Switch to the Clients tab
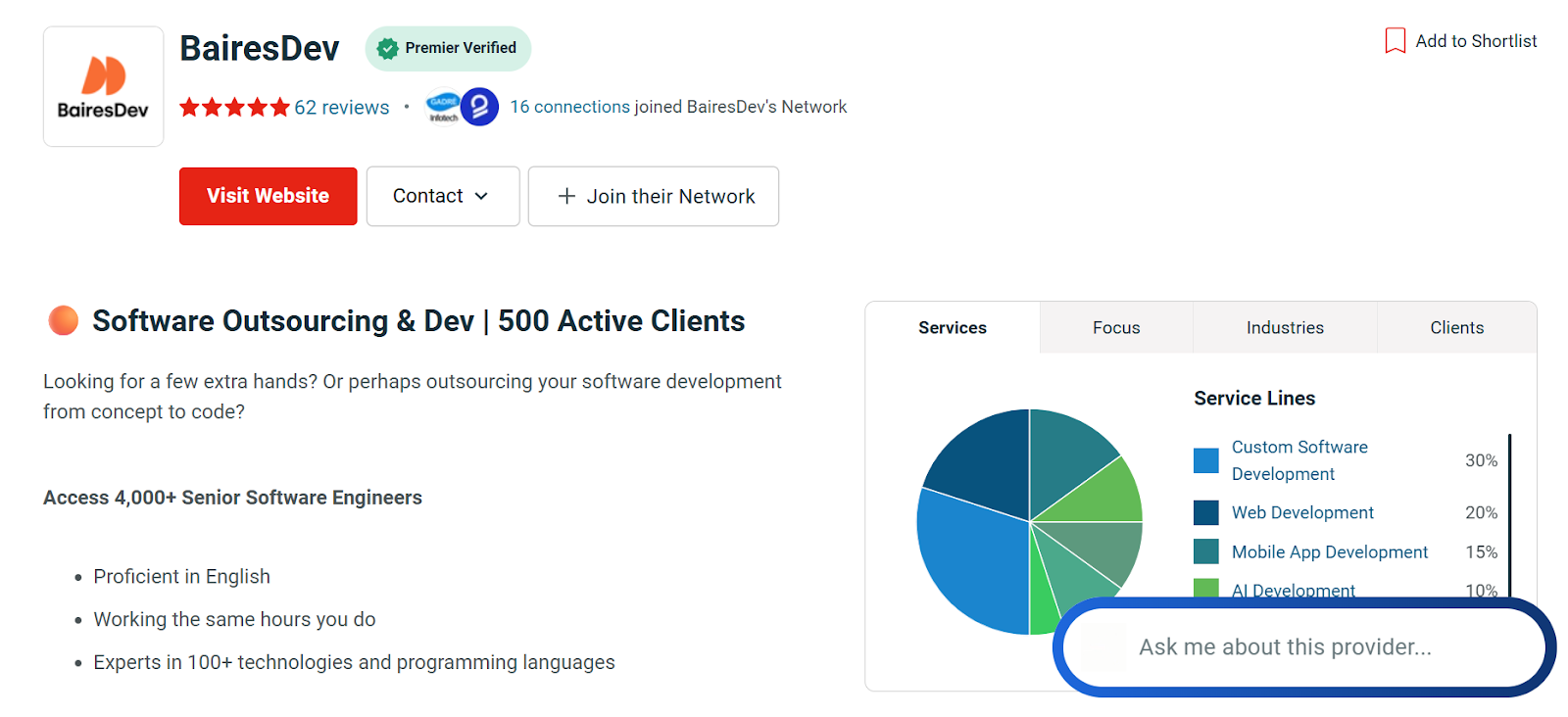The width and height of the screenshot is (1568, 717). (1456, 327)
